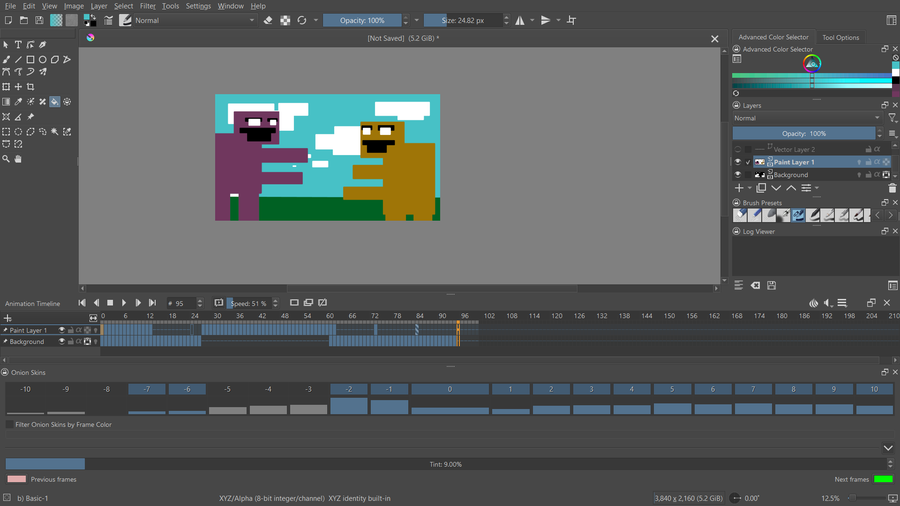Select the Line tool
Viewport: 900px width, 506px height.
coord(18,59)
